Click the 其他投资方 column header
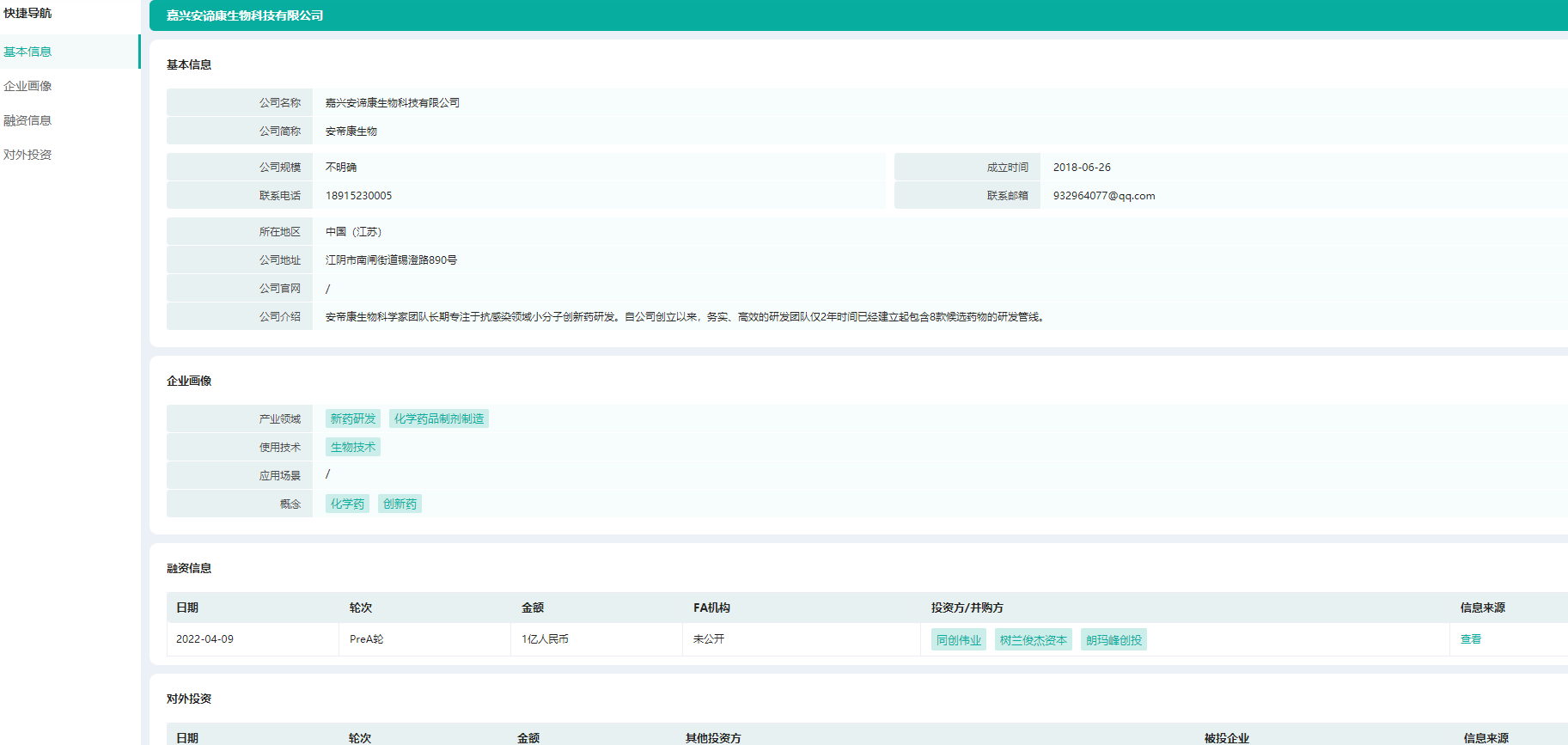Screen dimensions: 1568x745 point(713,738)
